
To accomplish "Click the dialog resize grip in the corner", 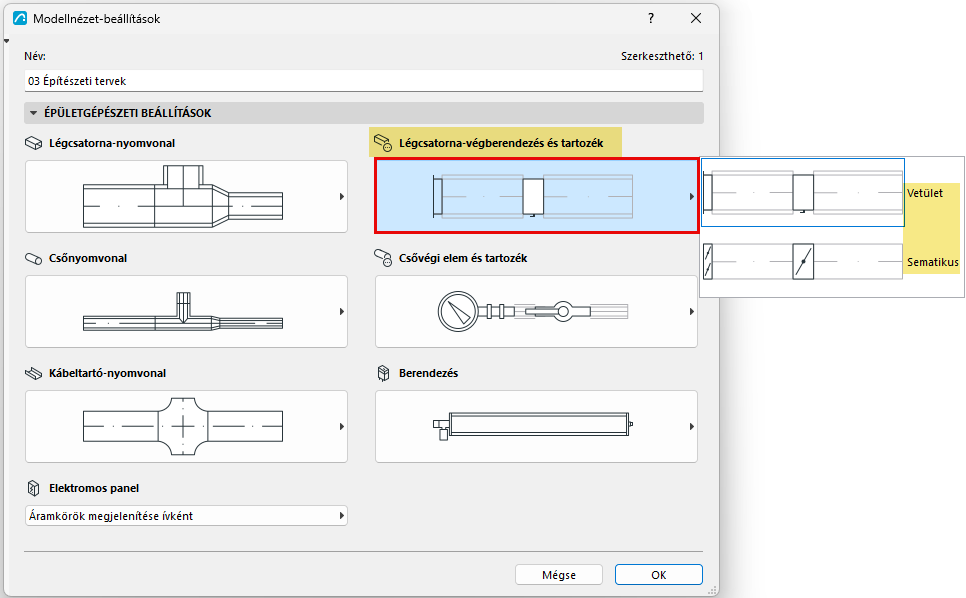I will click(x=713, y=591).
